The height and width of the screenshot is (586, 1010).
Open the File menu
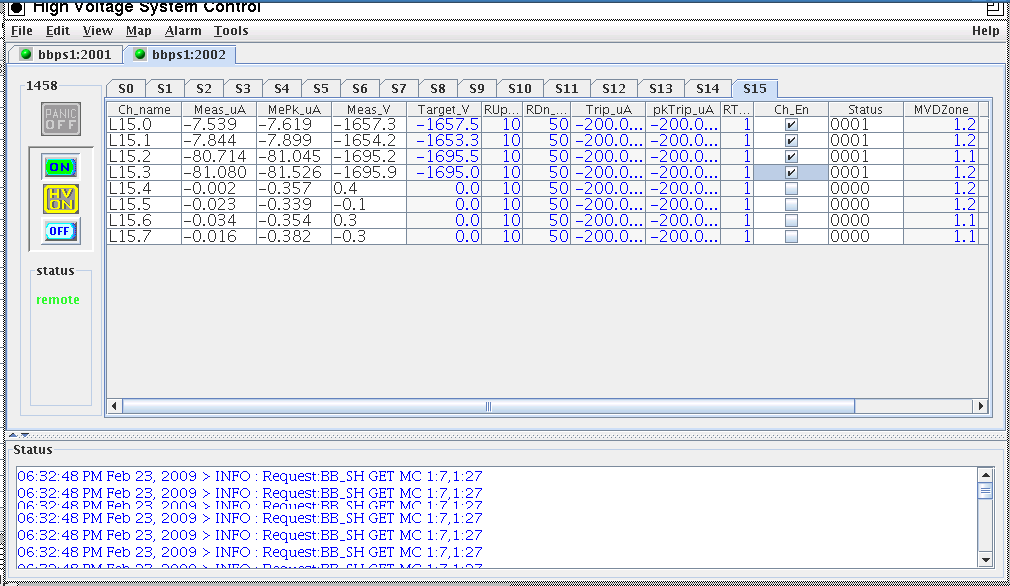[x=22, y=31]
